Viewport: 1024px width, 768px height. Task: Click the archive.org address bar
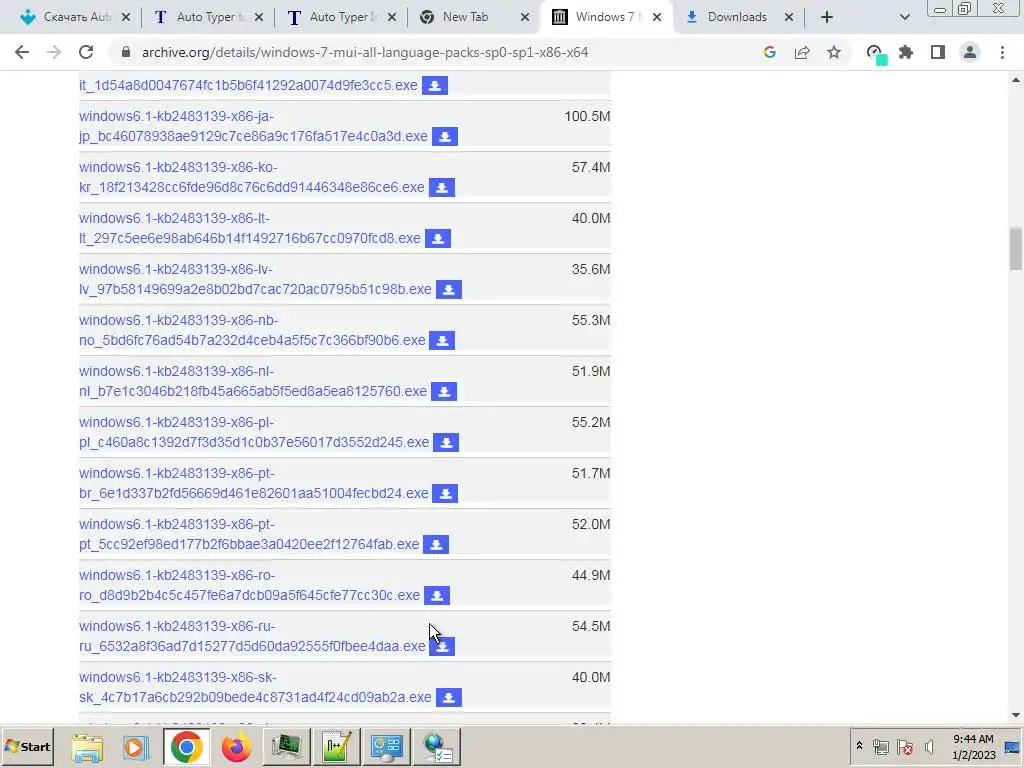(364, 52)
